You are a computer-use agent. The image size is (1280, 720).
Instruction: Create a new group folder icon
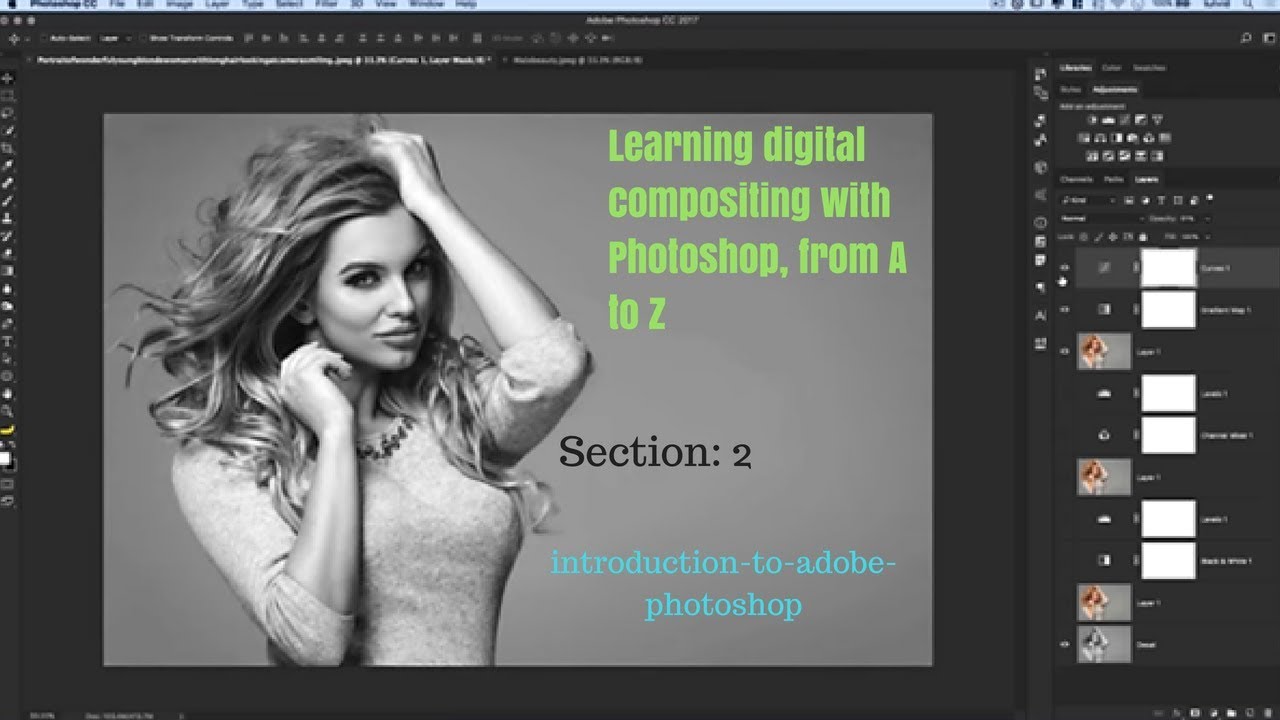point(1234,712)
